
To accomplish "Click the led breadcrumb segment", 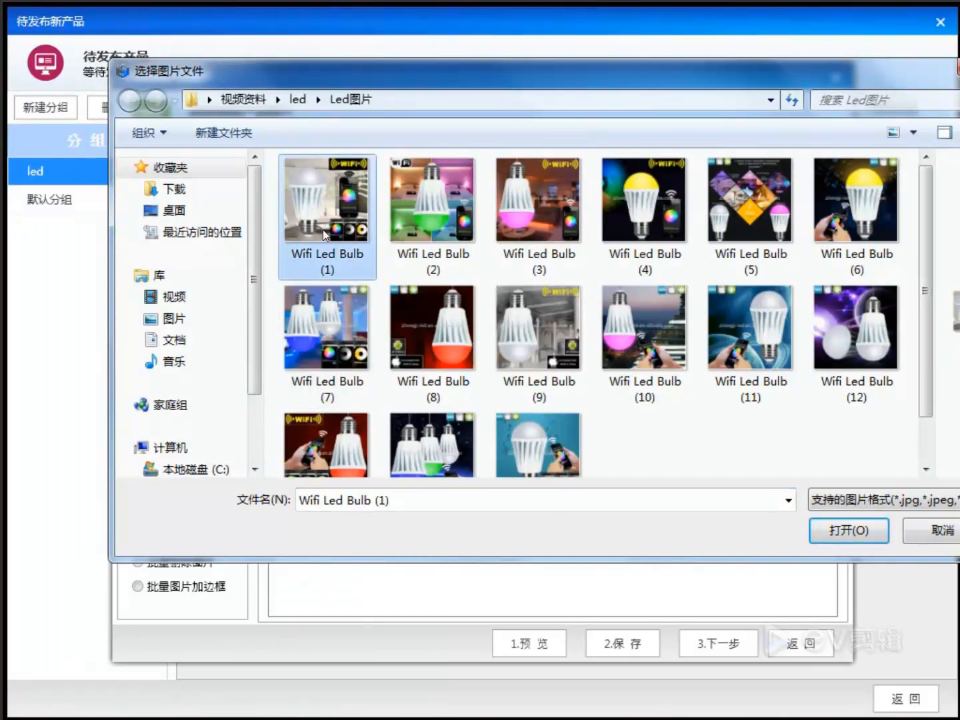I will click(298, 99).
